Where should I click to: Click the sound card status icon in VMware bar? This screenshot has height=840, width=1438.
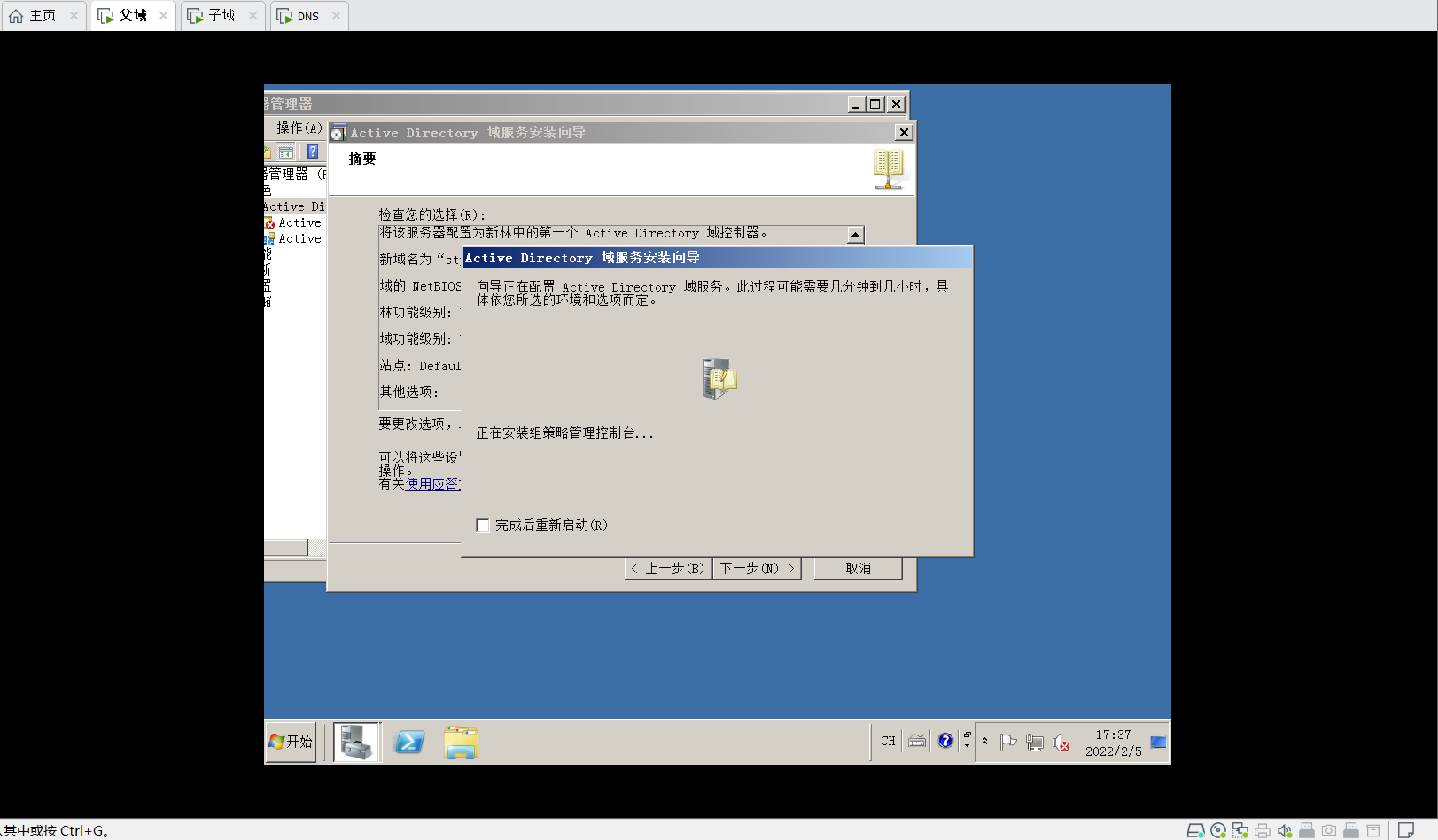1285,830
